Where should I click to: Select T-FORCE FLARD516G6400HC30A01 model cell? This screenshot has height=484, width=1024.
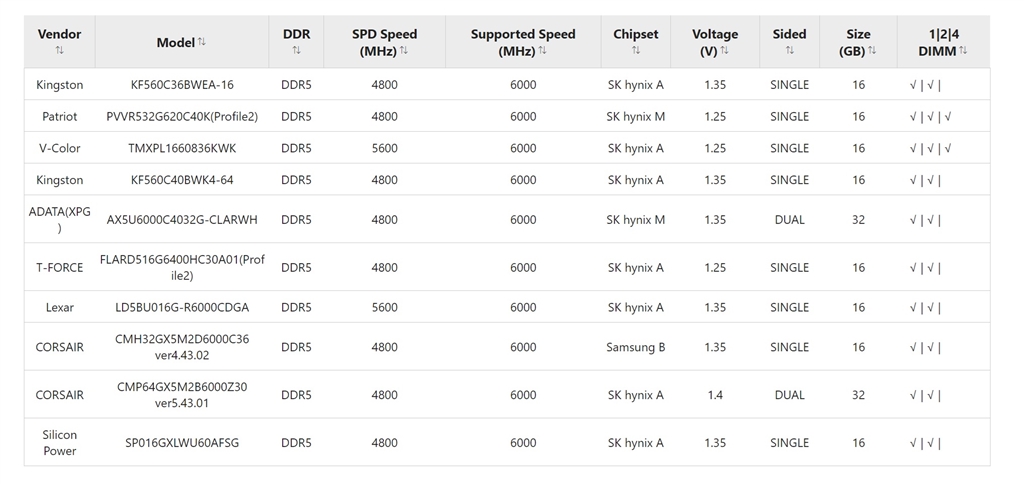[x=182, y=267]
